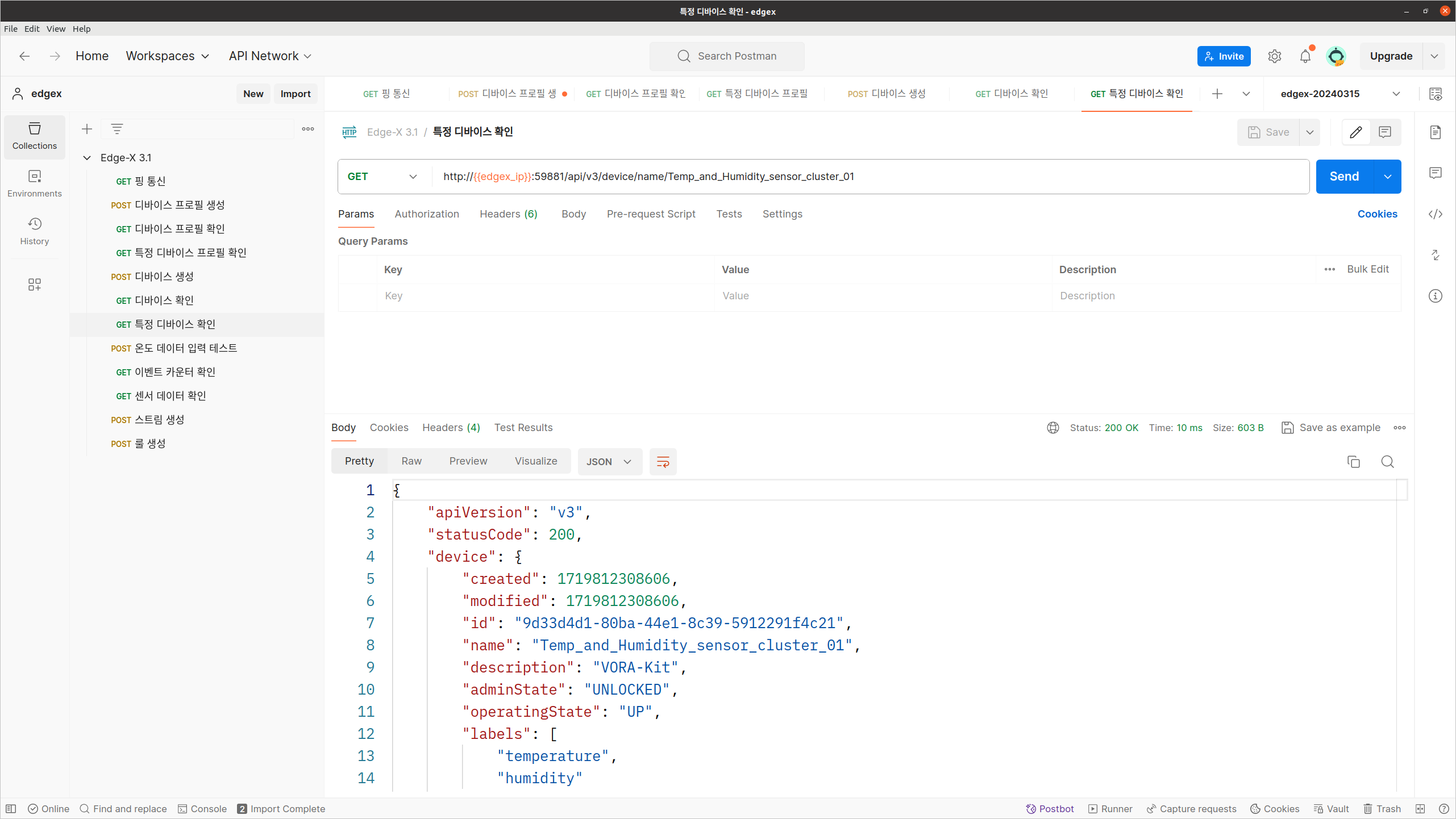Expand the Upgrade options arrow

point(1434,56)
